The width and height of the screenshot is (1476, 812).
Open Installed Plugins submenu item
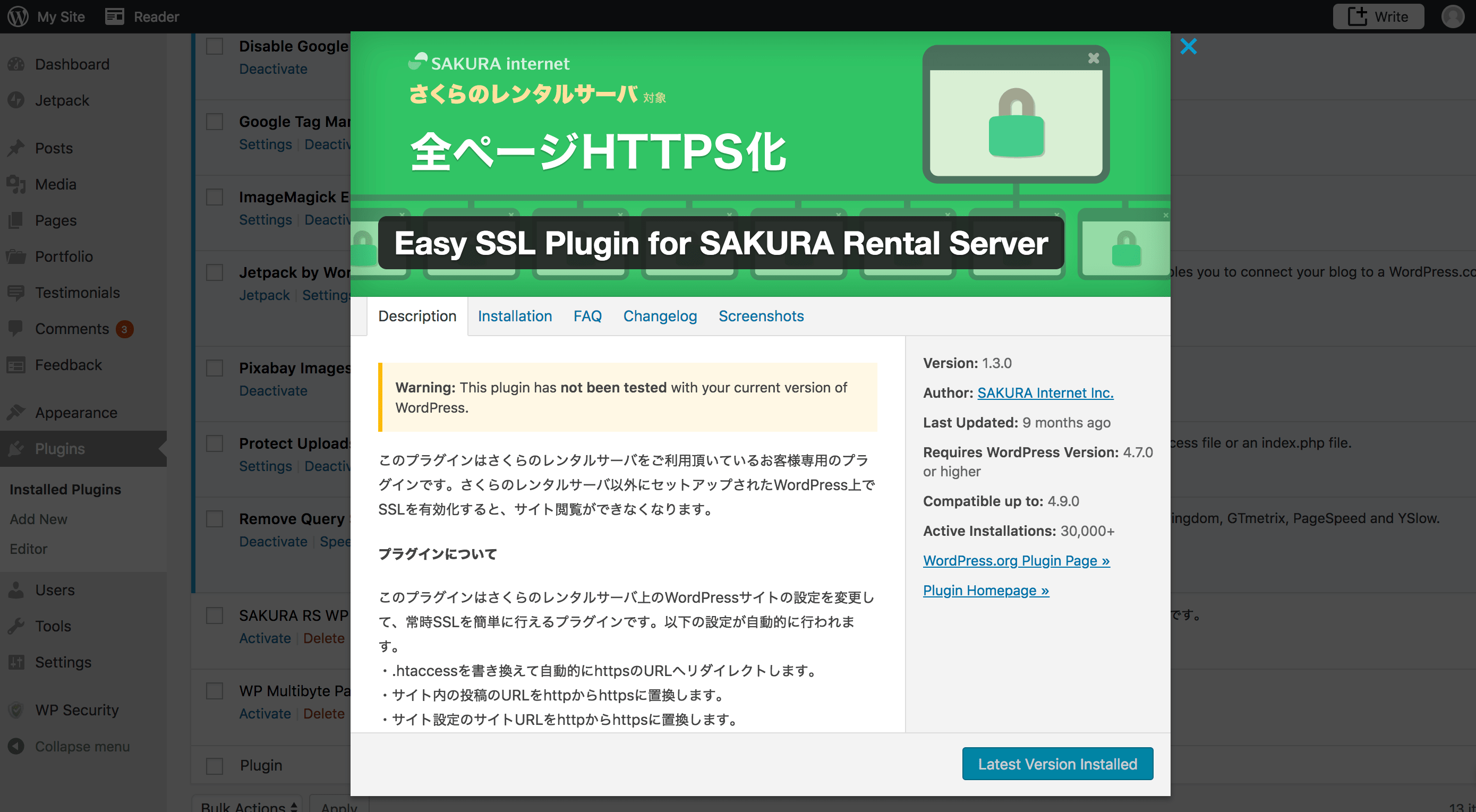(65, 490)
